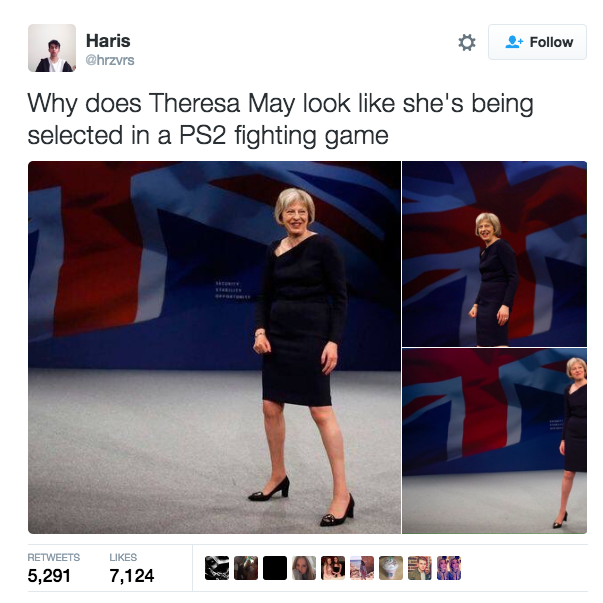View the 7,124 likes list
603x603 pixels.
point(132,568)
